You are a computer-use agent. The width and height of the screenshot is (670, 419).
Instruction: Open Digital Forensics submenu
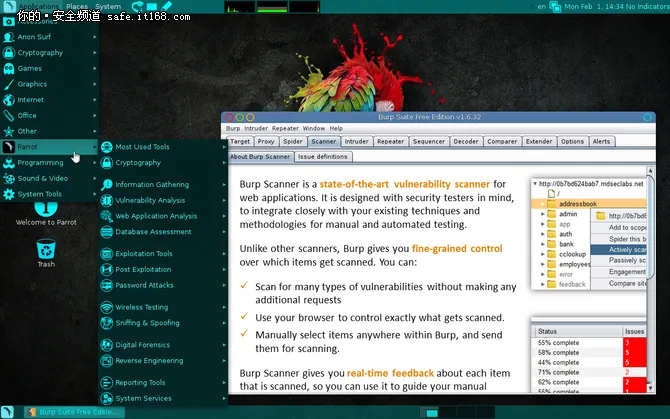(x=163, y=345)
